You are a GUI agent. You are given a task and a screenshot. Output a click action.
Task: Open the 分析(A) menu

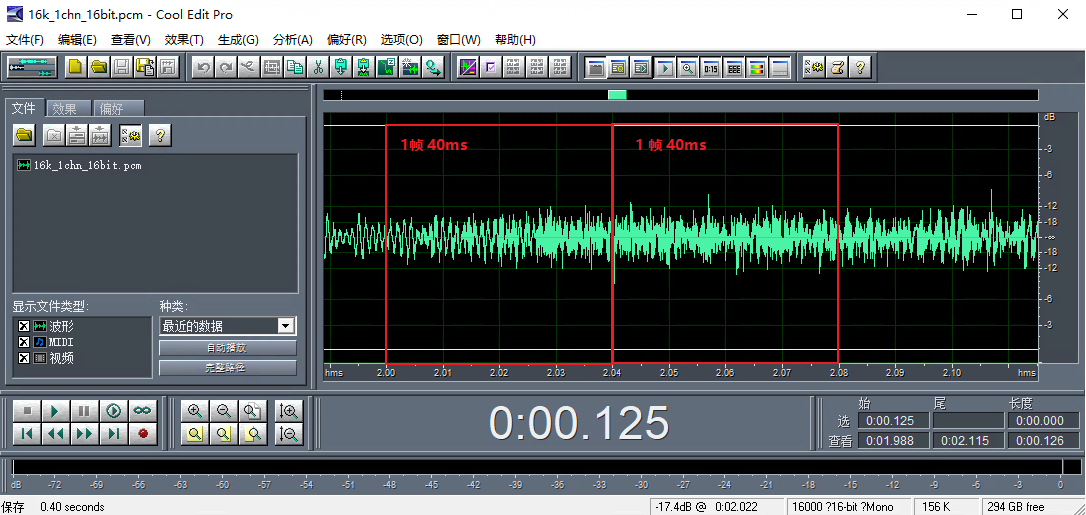click(x=292, y=40)
